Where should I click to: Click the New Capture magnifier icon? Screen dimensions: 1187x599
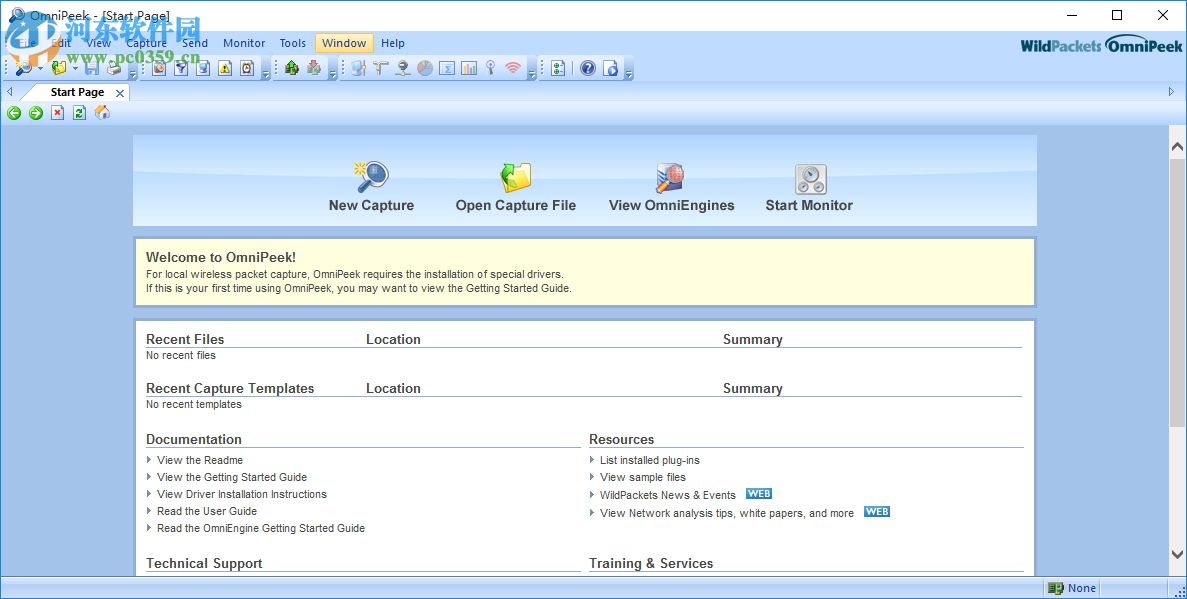[371, 178]
